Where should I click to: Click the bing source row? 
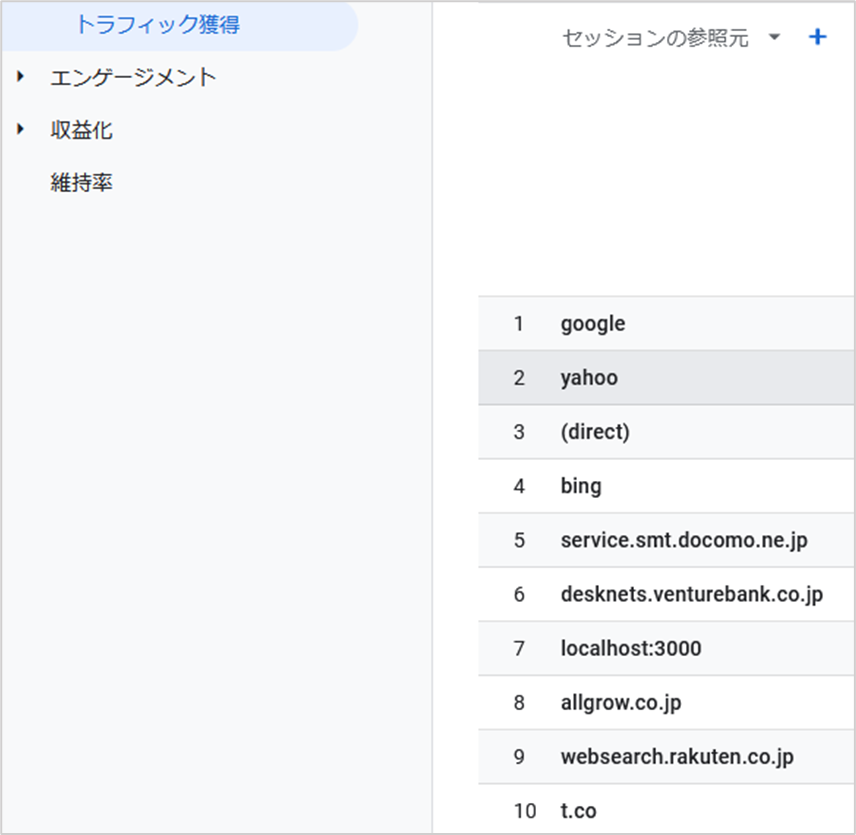(667, 486)
